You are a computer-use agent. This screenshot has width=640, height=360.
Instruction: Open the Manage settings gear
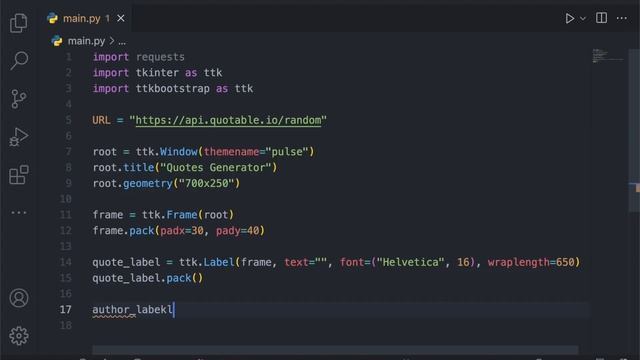(19, 336)
